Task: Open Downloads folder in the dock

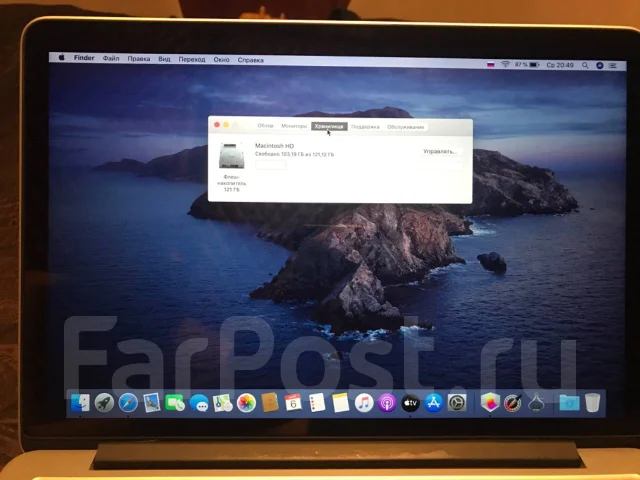Action: coord(569,403)
